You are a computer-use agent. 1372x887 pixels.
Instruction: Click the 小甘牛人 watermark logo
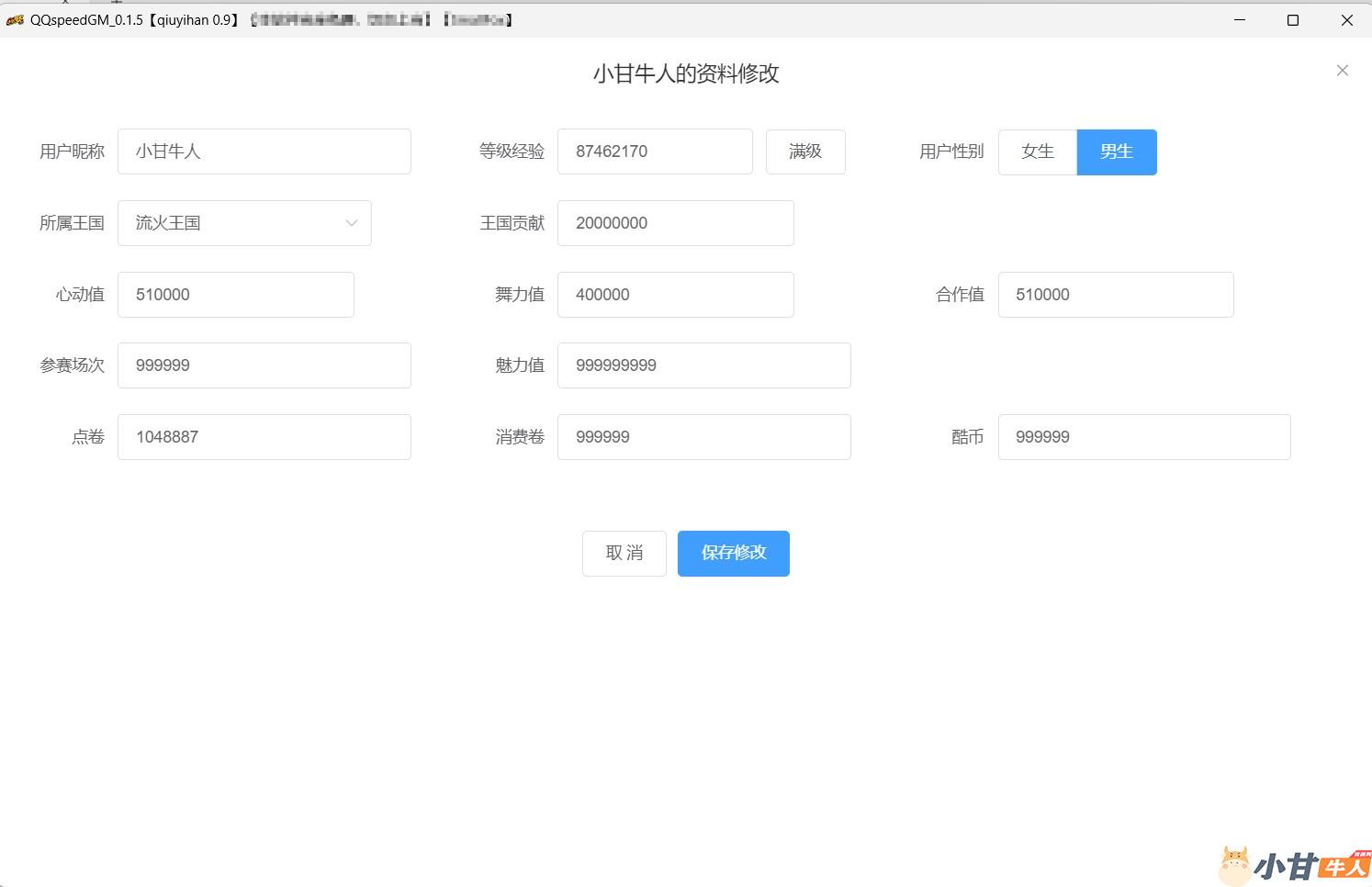1293,865
